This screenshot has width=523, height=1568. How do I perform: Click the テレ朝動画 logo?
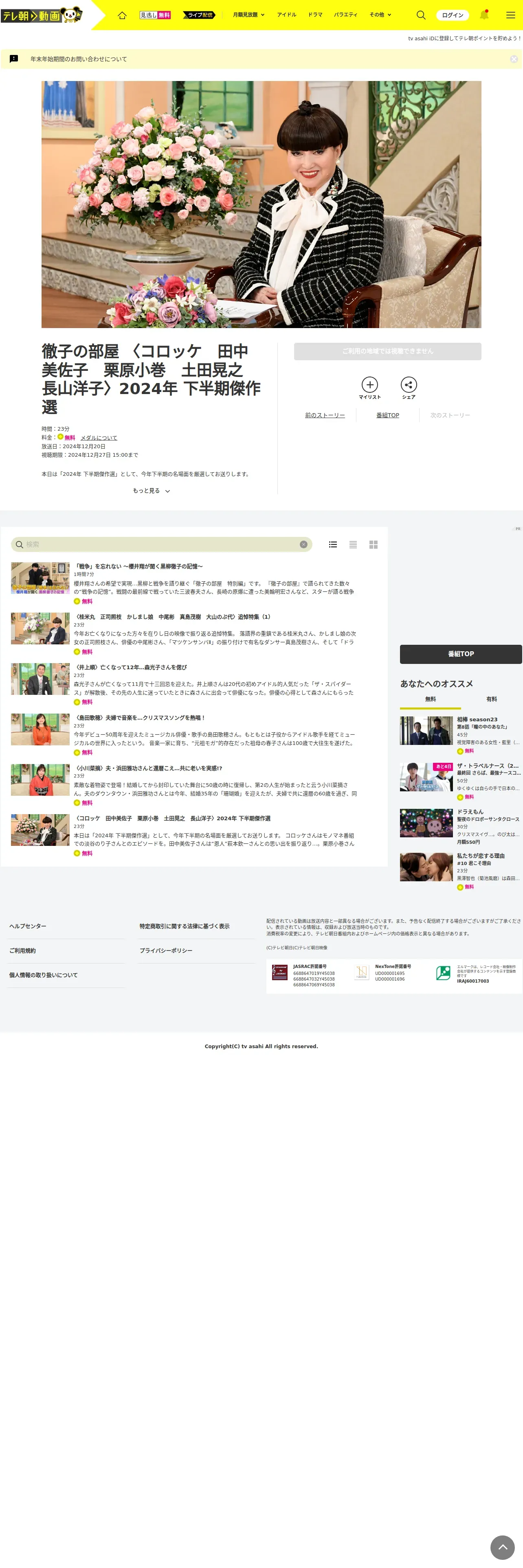click(42, 15)
